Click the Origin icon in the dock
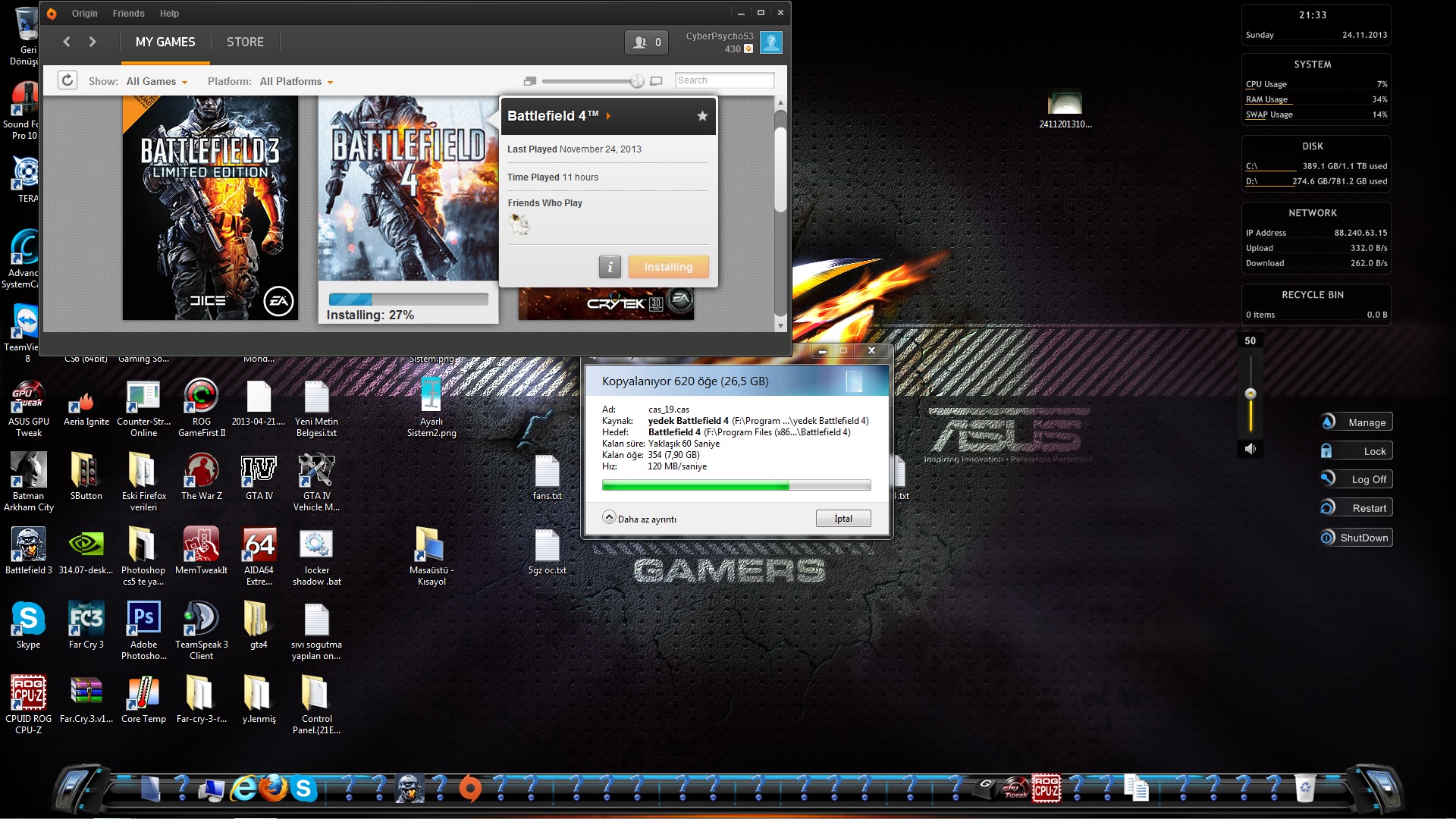The height and width of the screenshot is (819, 1456). pos(470,789)
